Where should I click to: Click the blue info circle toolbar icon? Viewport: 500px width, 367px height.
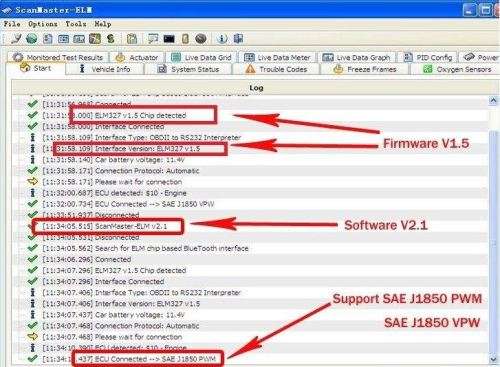pos(222,39)
